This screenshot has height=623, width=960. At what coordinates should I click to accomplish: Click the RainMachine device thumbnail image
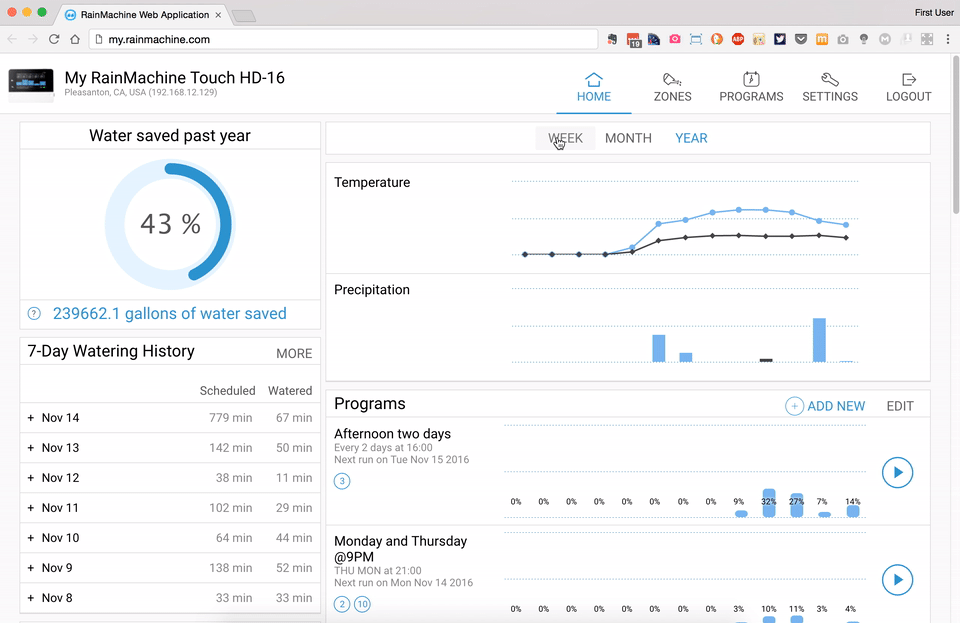[31, 84]
